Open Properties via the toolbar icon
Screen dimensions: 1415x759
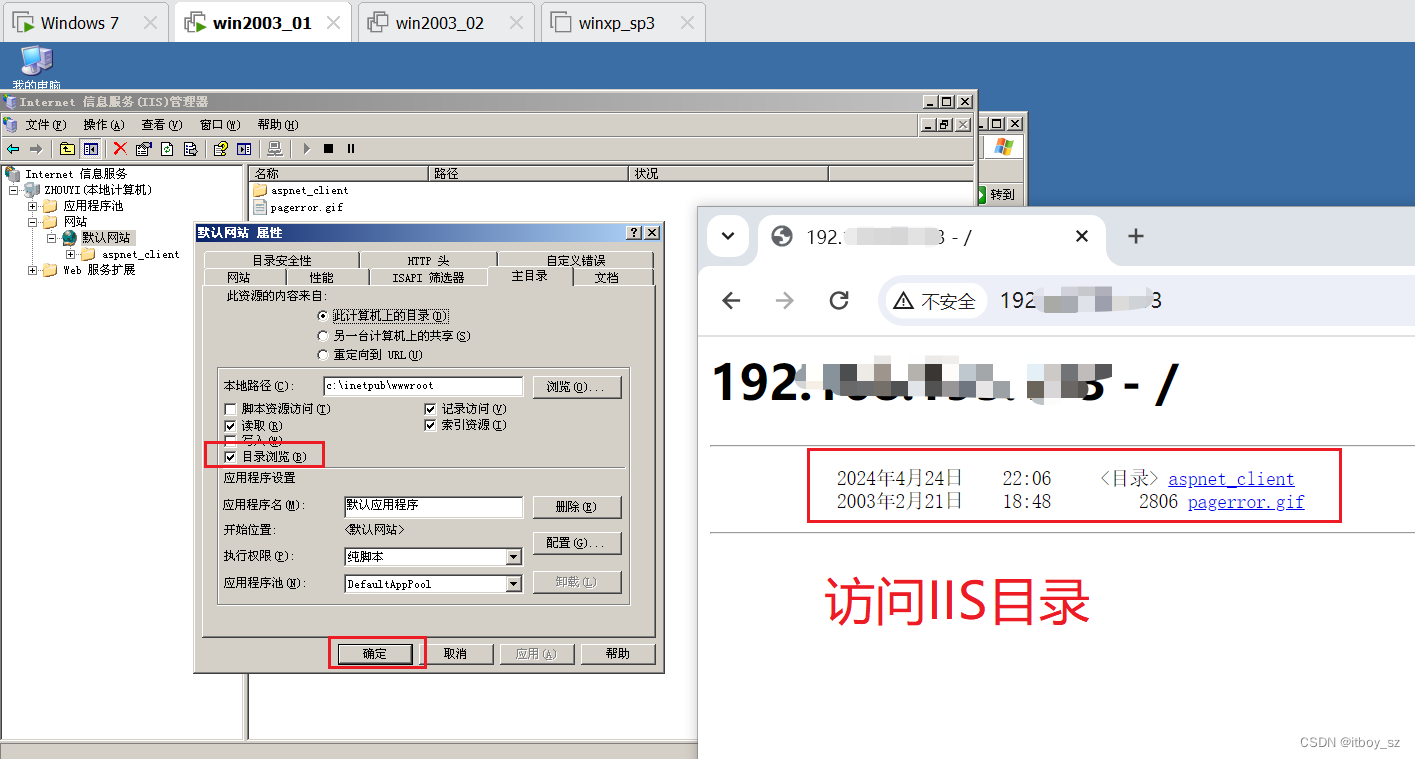point(143,149)
